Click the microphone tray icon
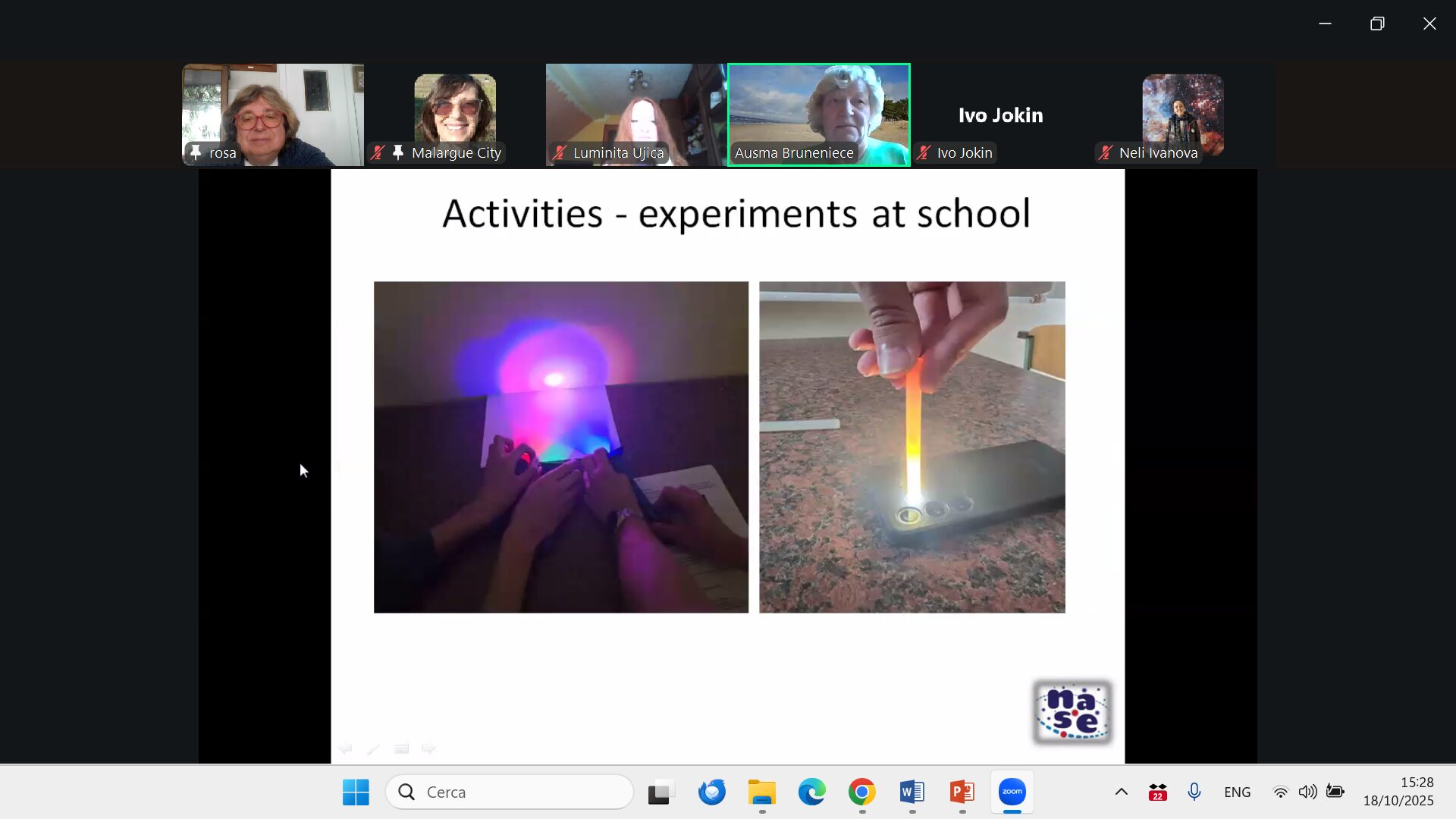 (x=1194, y=792)
